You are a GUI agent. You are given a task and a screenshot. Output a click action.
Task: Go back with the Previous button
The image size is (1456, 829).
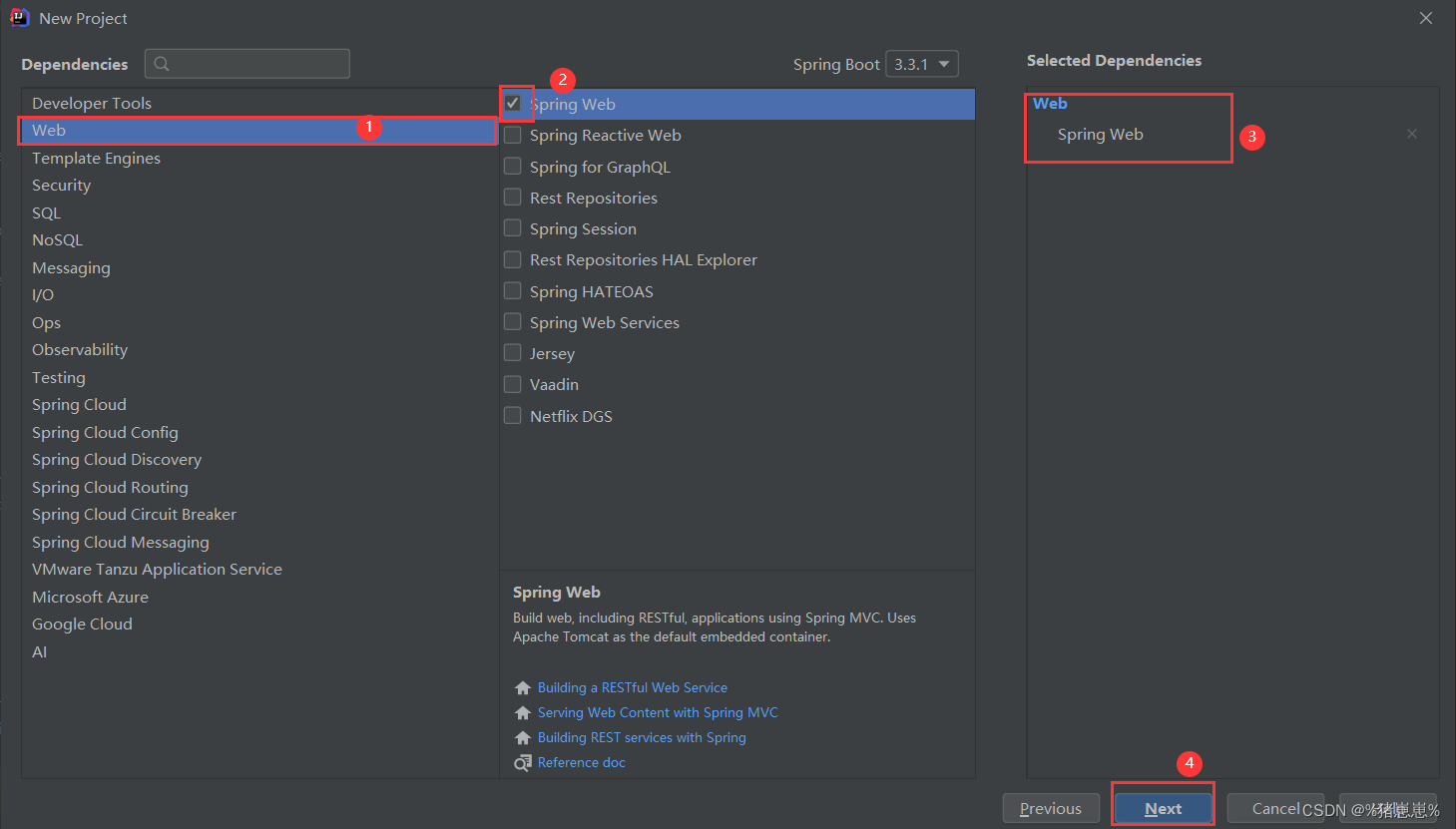1051,808
